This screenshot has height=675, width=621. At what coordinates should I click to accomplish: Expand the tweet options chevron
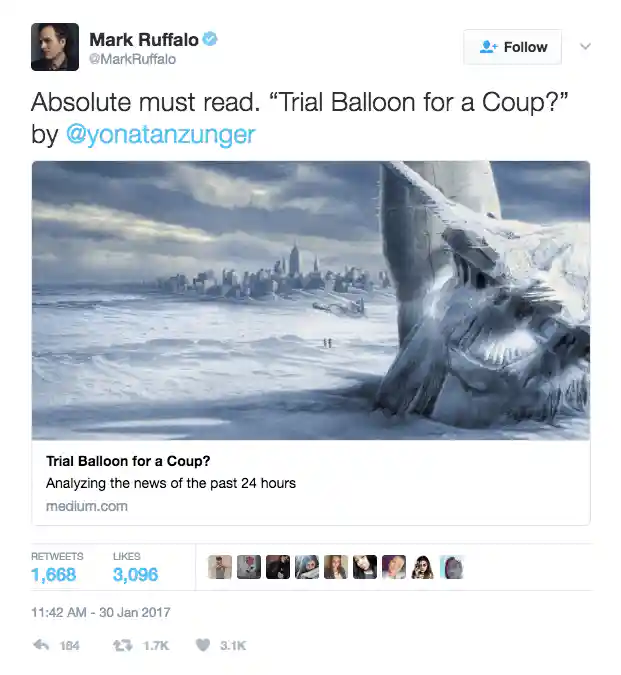point(585,46)
